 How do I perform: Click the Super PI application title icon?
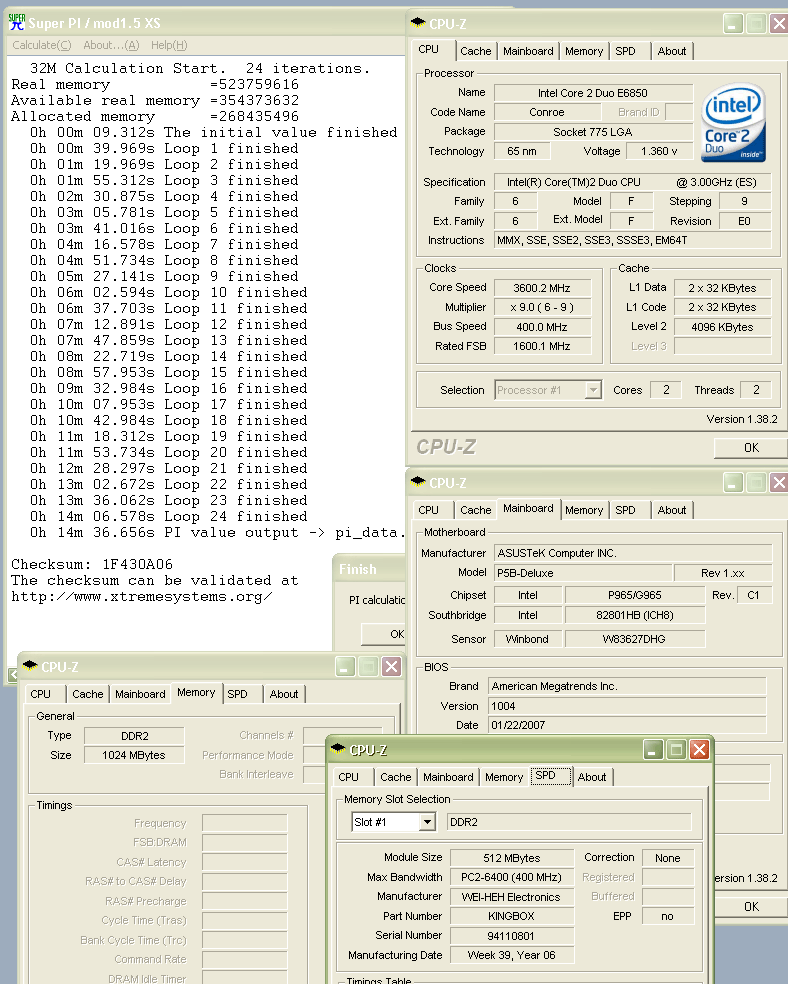[x=16, y=23]
